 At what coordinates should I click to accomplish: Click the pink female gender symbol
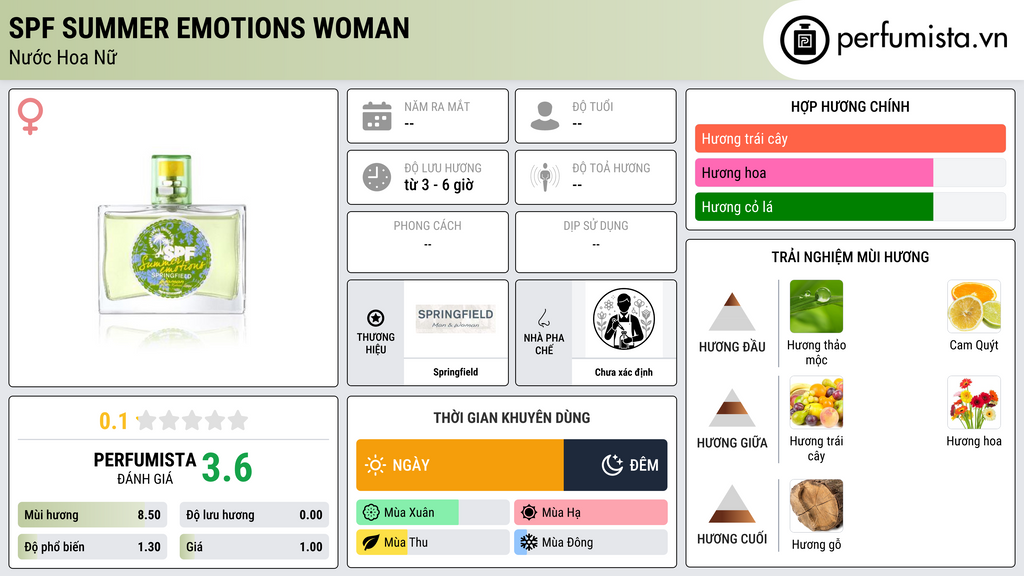coord(30,116)
